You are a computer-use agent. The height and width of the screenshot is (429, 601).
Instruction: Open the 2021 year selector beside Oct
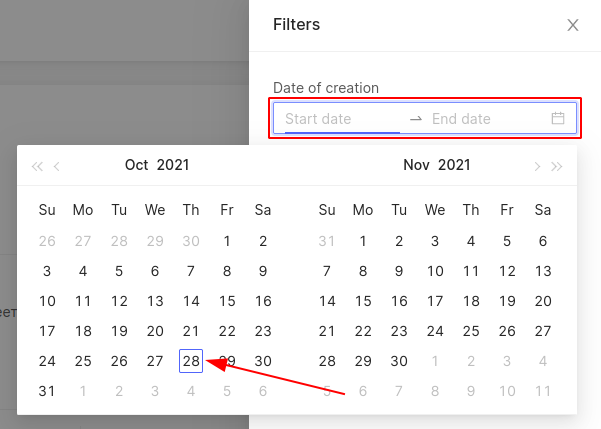[x=173, y=165]
